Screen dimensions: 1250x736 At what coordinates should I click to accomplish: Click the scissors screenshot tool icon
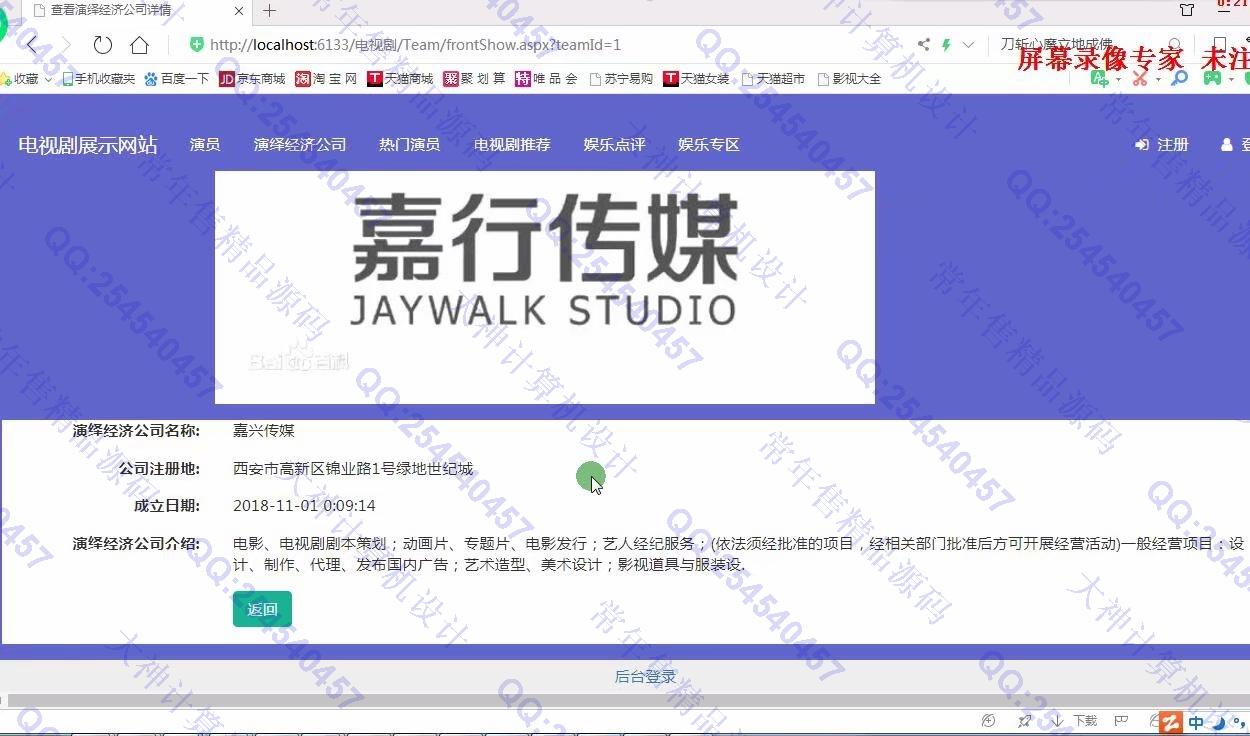pos(1139,79)
